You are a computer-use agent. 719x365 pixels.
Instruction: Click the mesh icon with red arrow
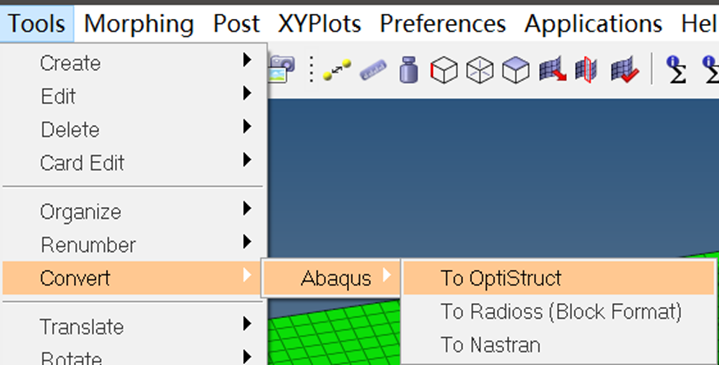(x=552, y=70)
